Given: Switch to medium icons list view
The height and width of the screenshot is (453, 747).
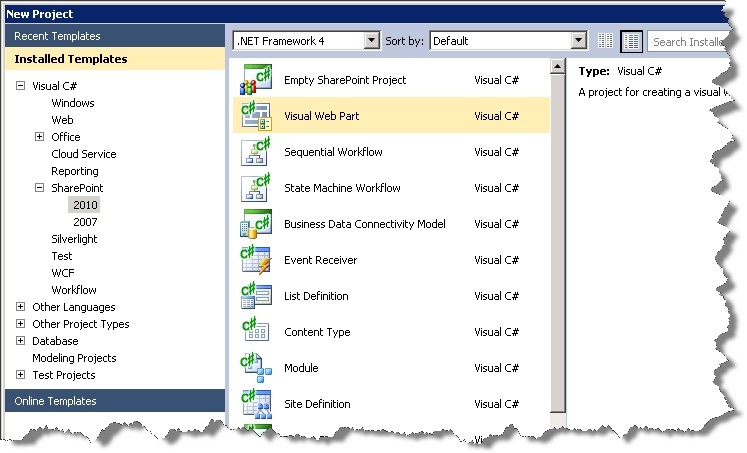Looking at the screenshot, I should point(632,41).
